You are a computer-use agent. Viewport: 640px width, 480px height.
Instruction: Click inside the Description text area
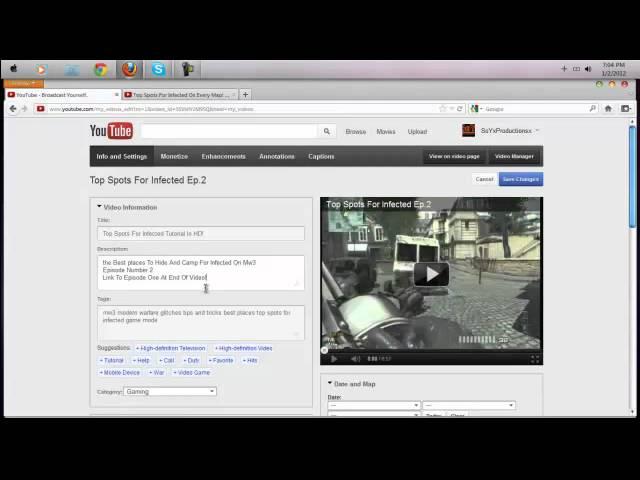coord(201,273)
